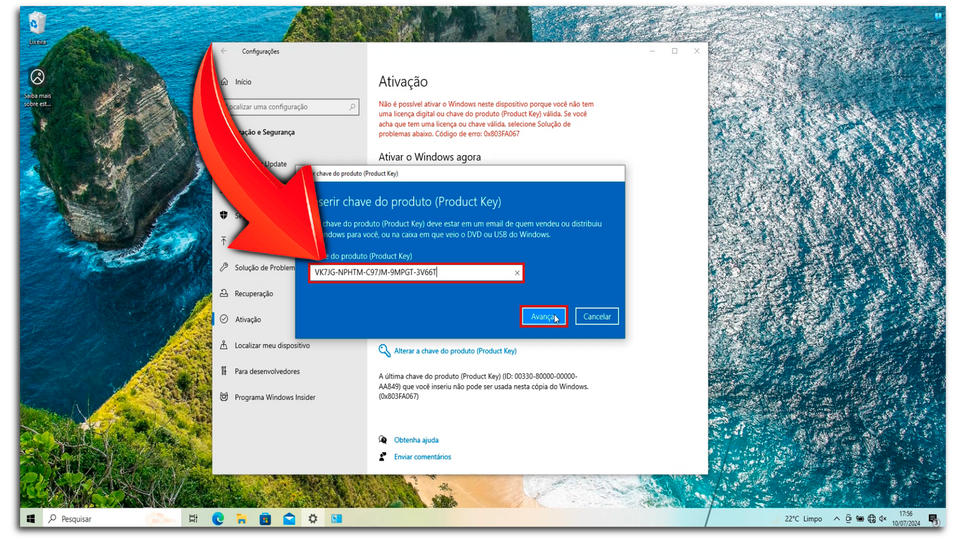
Task: Click the Início home icon
Action: coord(224,81)
